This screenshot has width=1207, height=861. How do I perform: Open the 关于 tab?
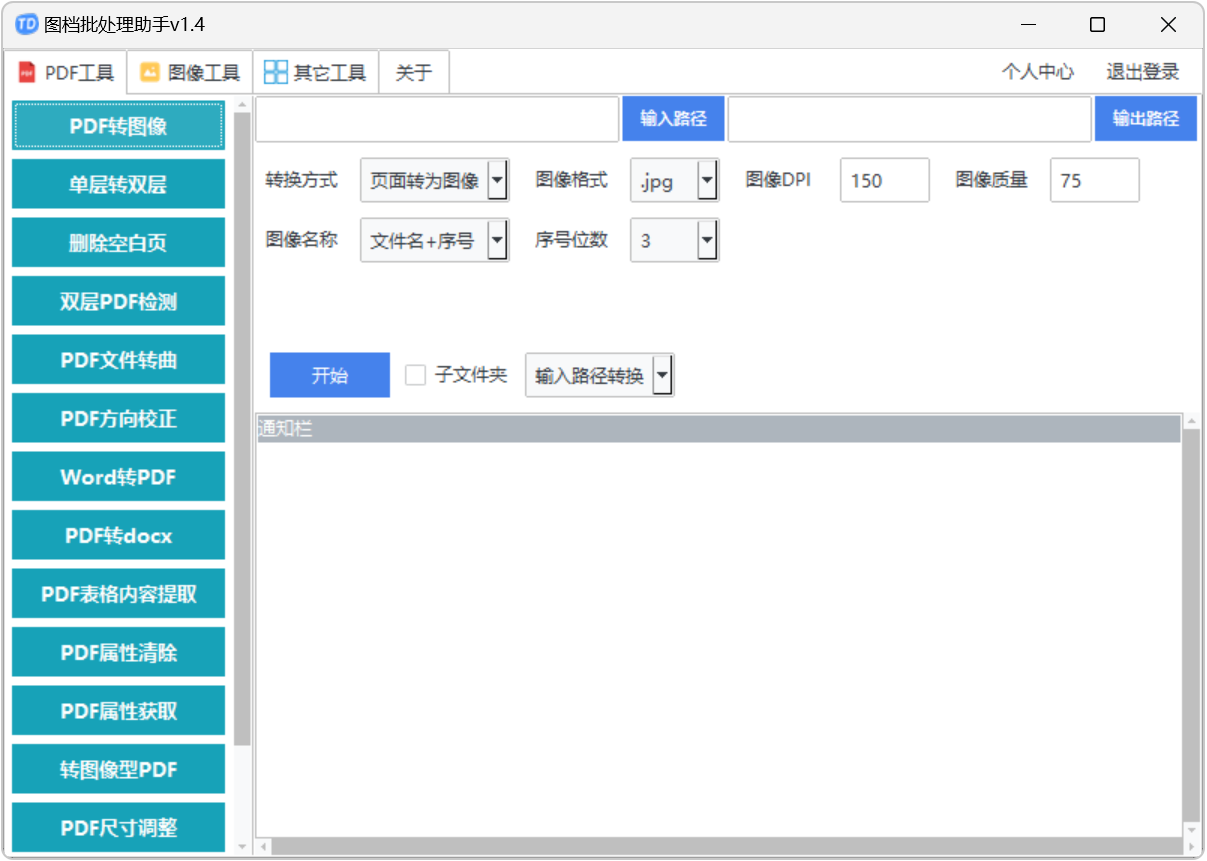click(414, 73)
